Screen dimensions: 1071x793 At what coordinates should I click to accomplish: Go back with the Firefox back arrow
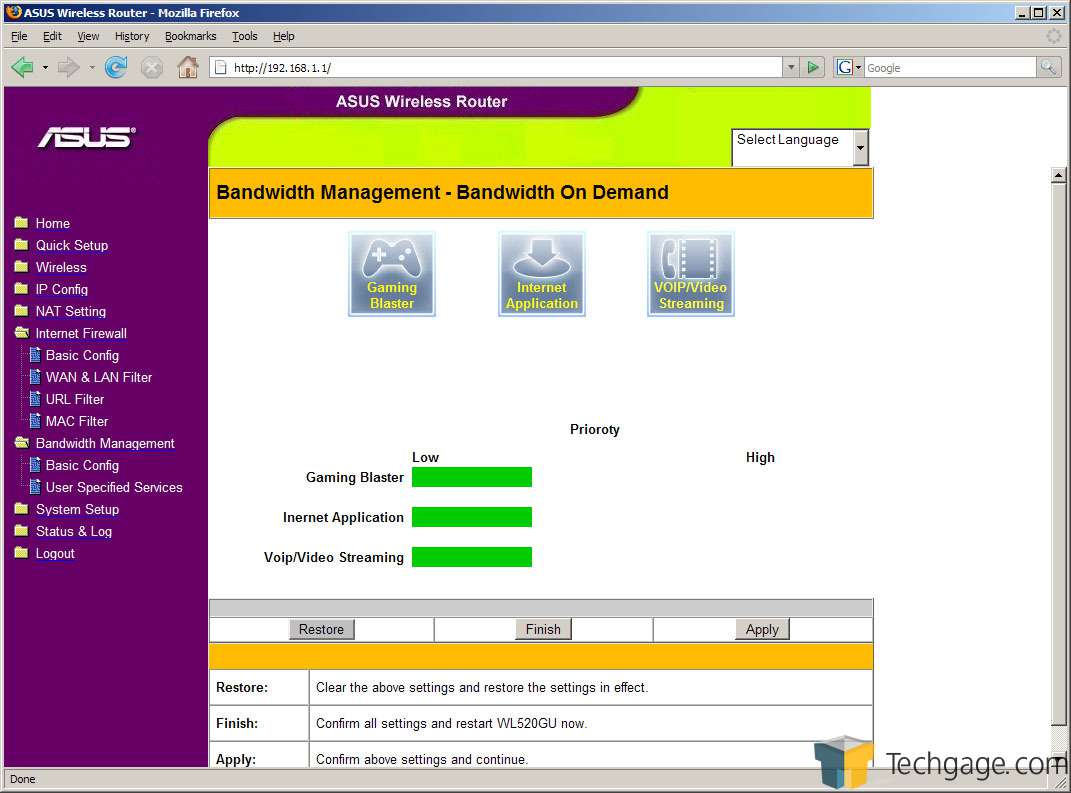click(x=23, y=67)
